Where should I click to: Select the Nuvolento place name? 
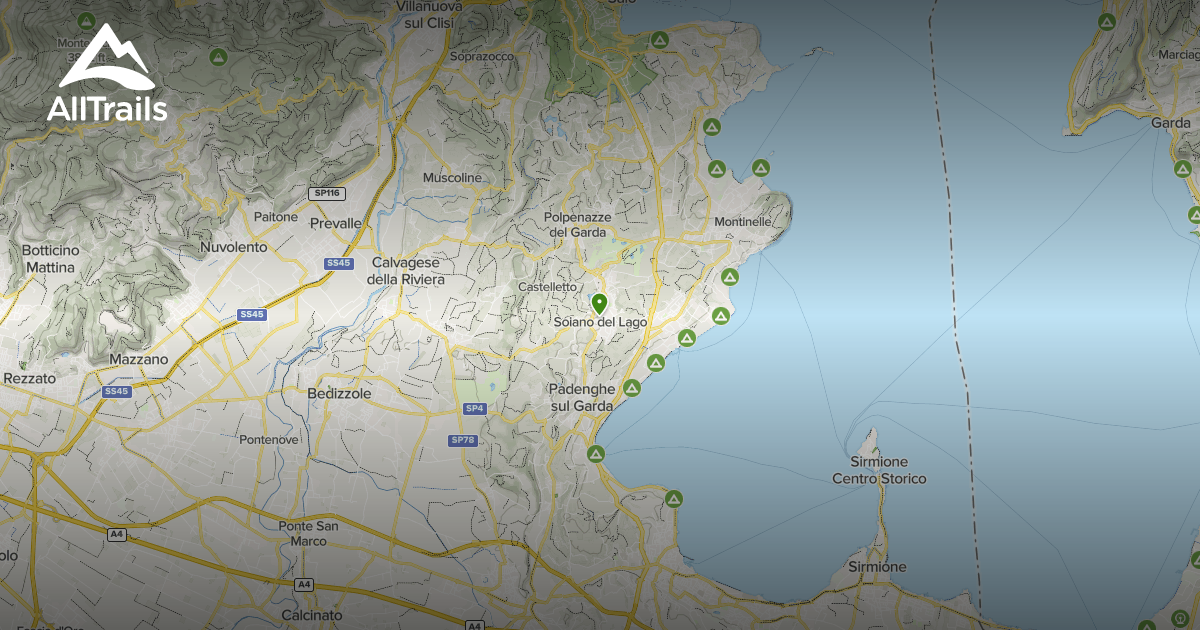(x=235, y=246)
